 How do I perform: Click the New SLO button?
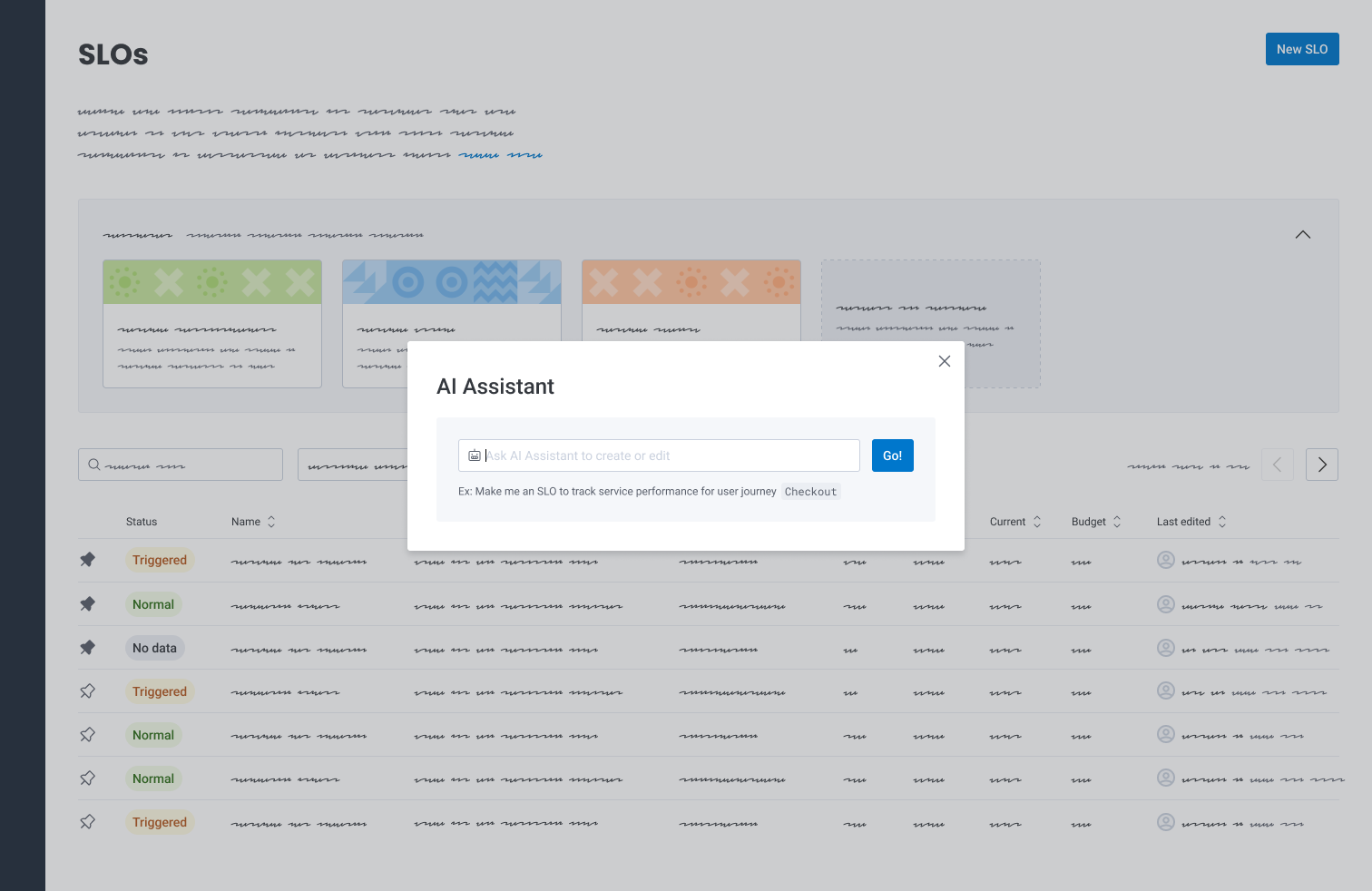(x=1301, y=49)
